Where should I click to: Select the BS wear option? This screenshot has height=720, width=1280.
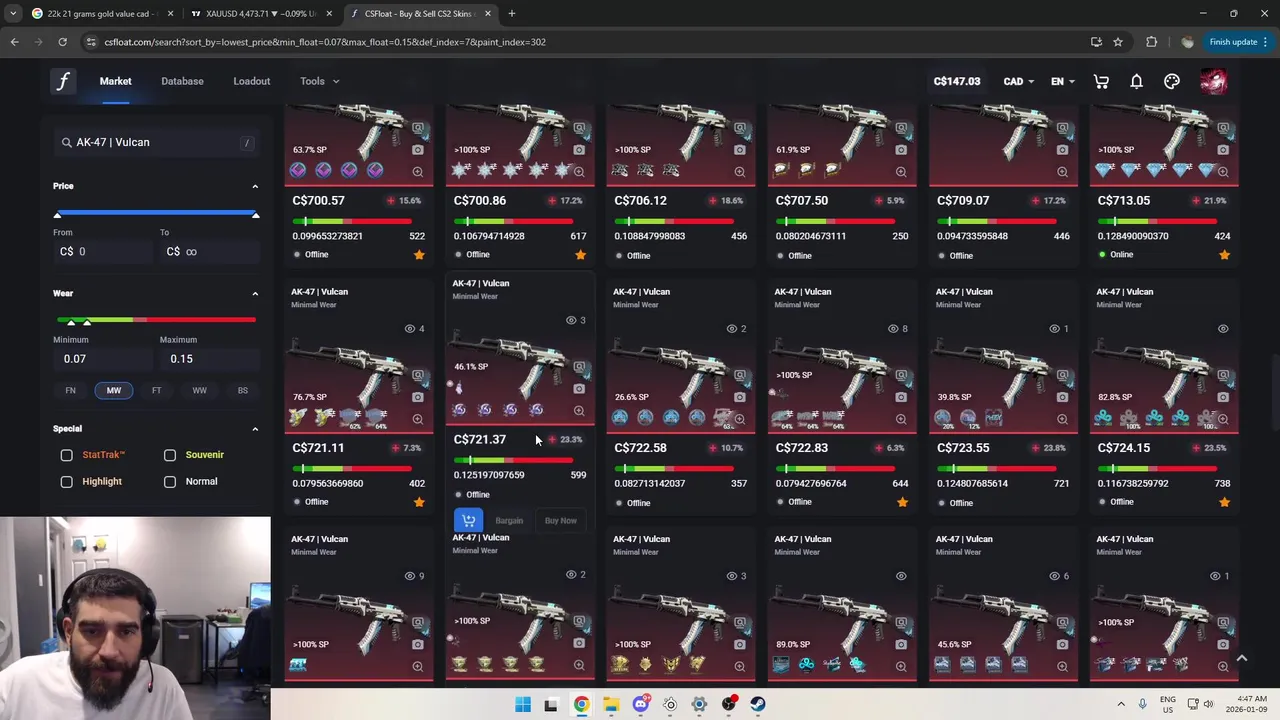[242, 390]
